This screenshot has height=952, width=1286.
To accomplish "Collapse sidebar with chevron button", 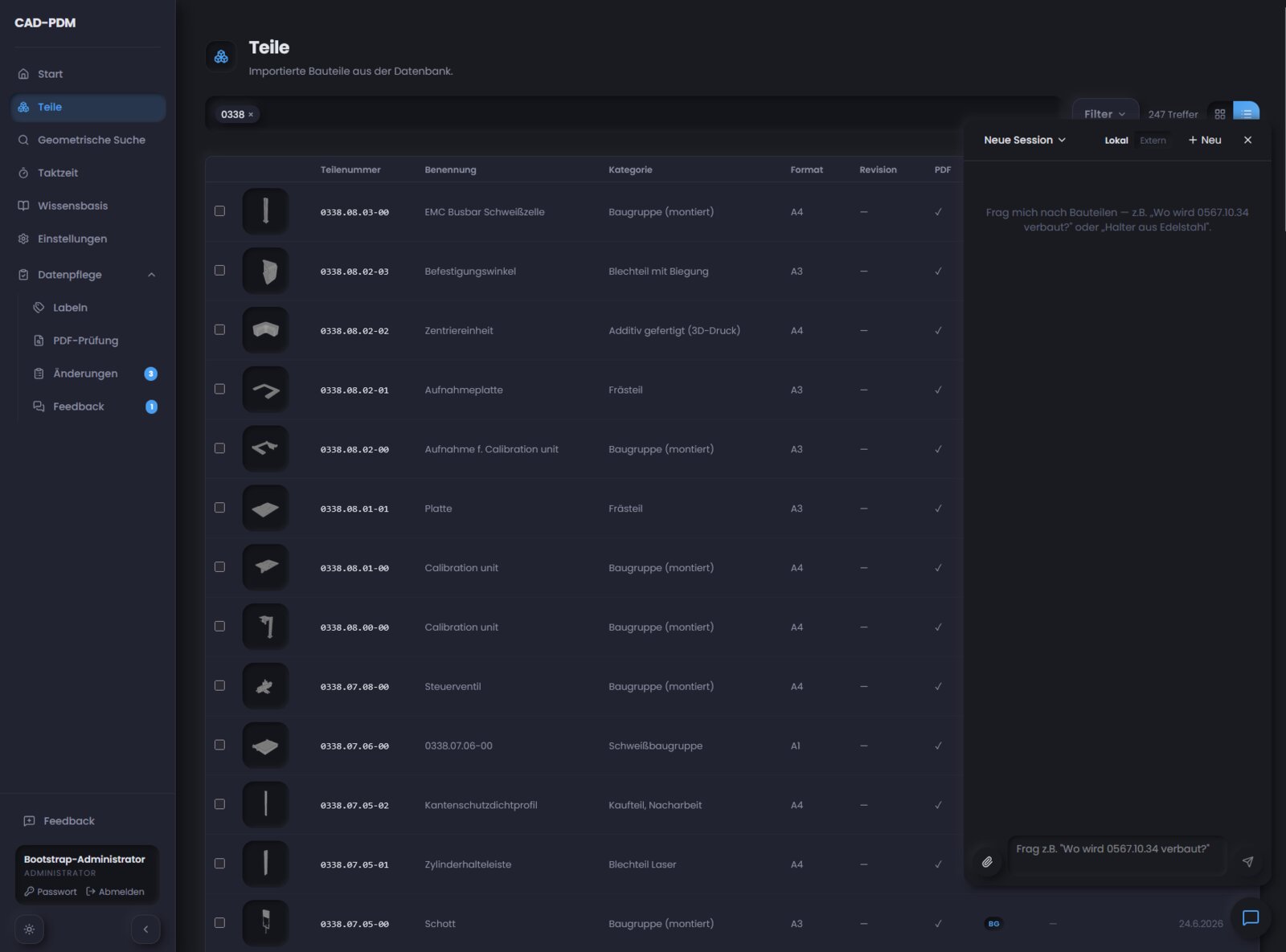I will 145,930.
